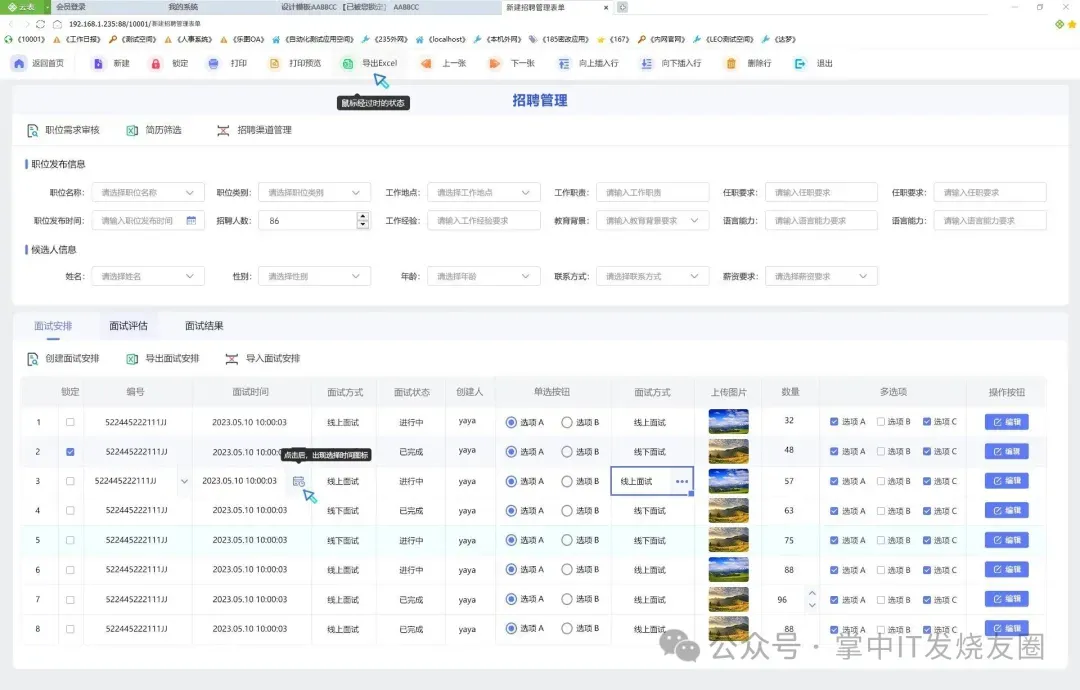Click the 退出 exit toolbar icon
The height and width of the screenshot is (690, 1080).
click(x=800, y=63)
